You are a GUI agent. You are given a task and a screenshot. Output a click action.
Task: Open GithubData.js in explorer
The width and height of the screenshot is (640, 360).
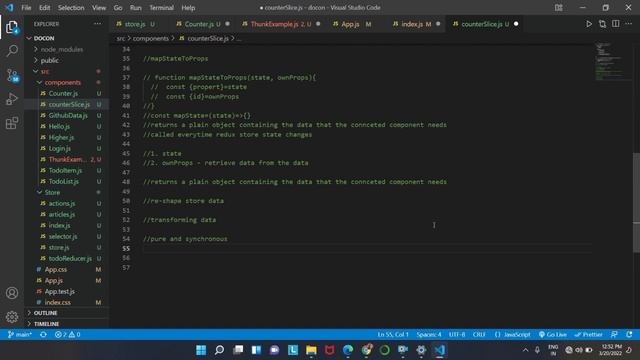coord(67,115)
